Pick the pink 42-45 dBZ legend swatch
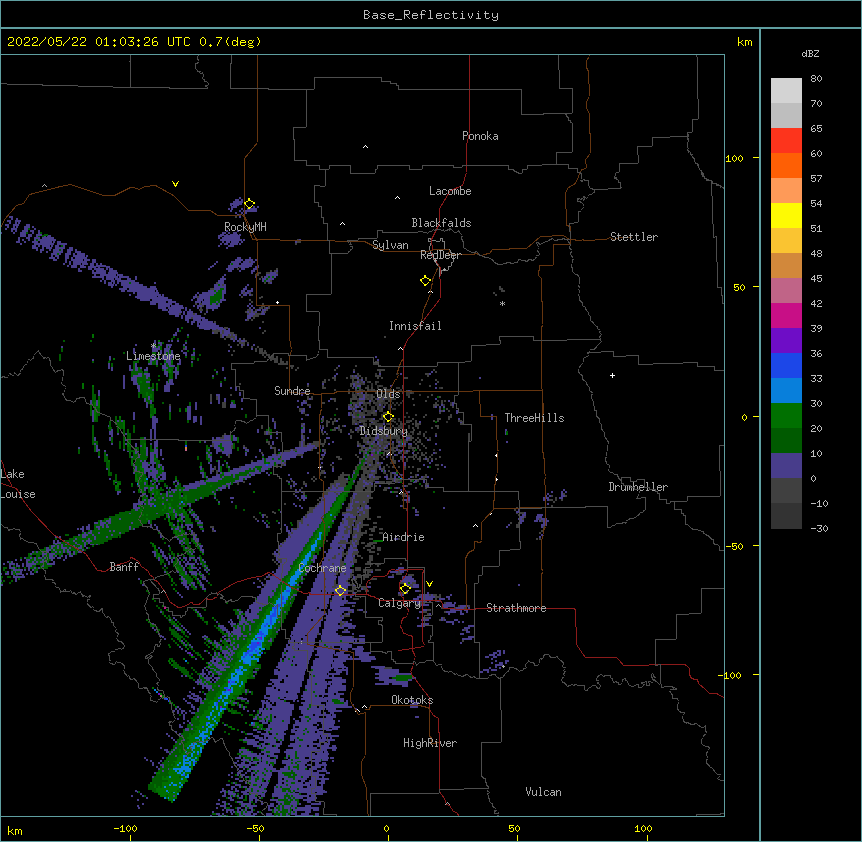 (x=786, y=291)
